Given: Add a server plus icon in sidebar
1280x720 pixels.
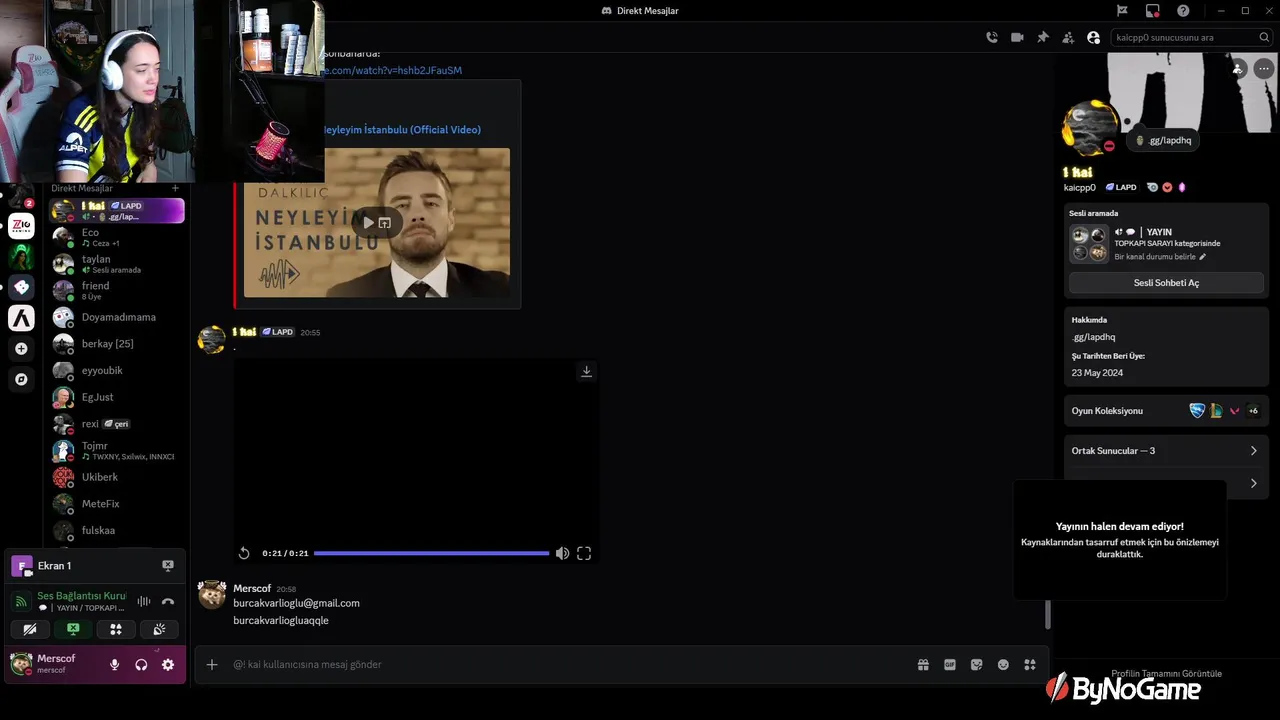Looking at the screenshot, I should click(x=21, y=349).
